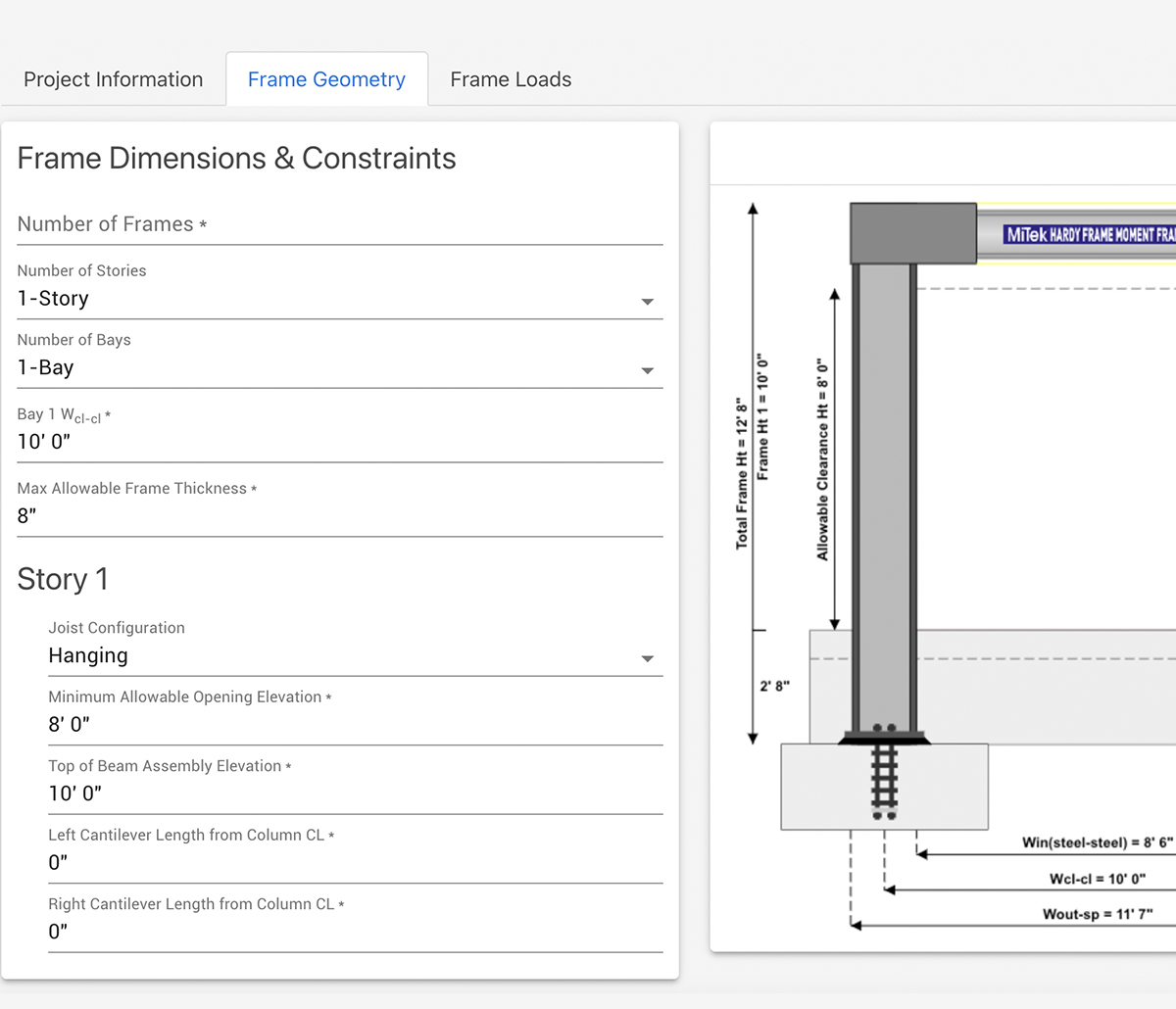Click the Wout-sp dimension label
The width and height of the screenshot is (1176, 1009).
point(1097,914)
